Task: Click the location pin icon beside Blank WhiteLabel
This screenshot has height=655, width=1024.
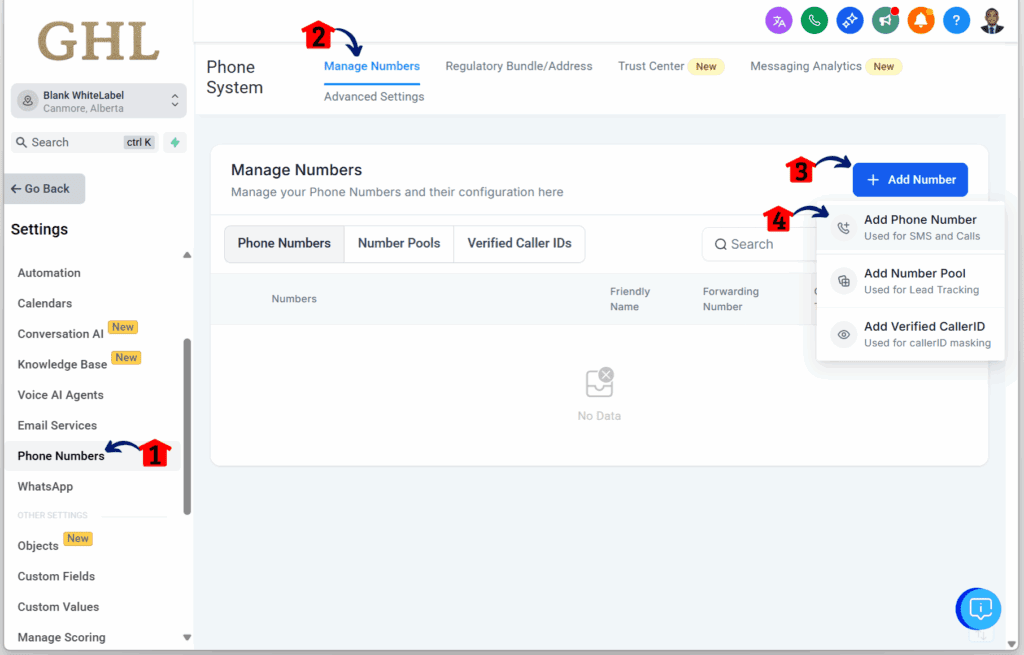Action: tap(27, 101)
